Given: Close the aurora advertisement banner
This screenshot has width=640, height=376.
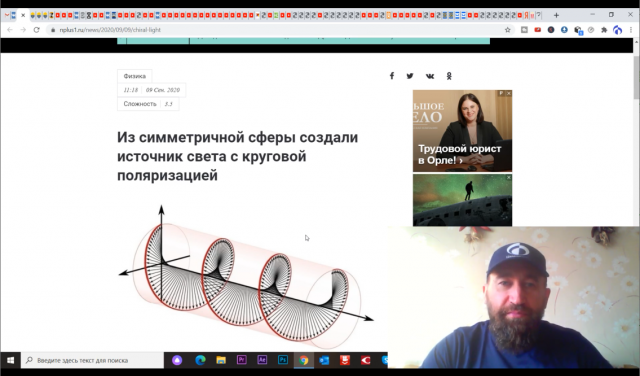Looking at the screenshot, I should tap(509, 177).
